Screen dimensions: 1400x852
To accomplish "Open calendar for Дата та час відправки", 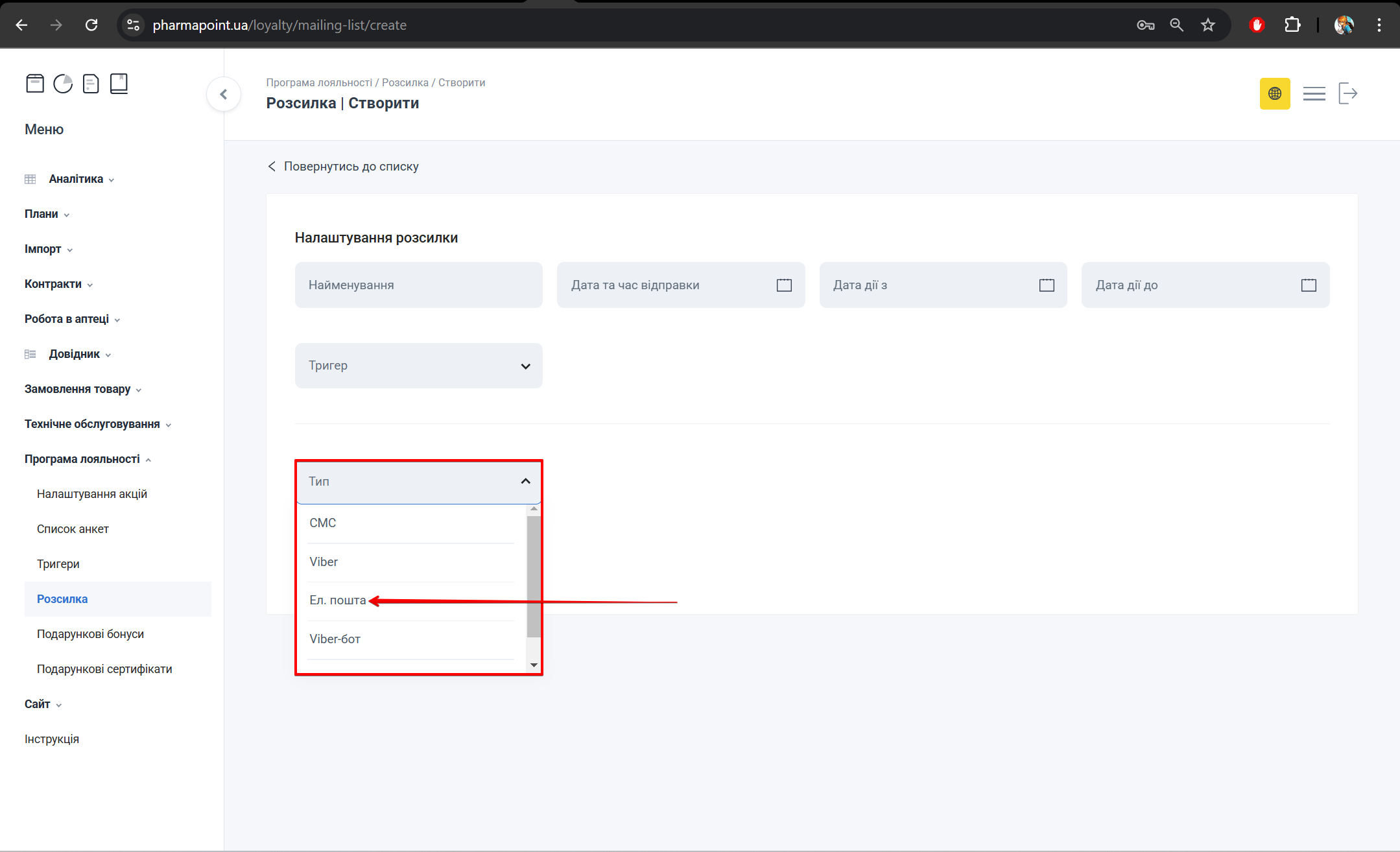I will [784, 285].
